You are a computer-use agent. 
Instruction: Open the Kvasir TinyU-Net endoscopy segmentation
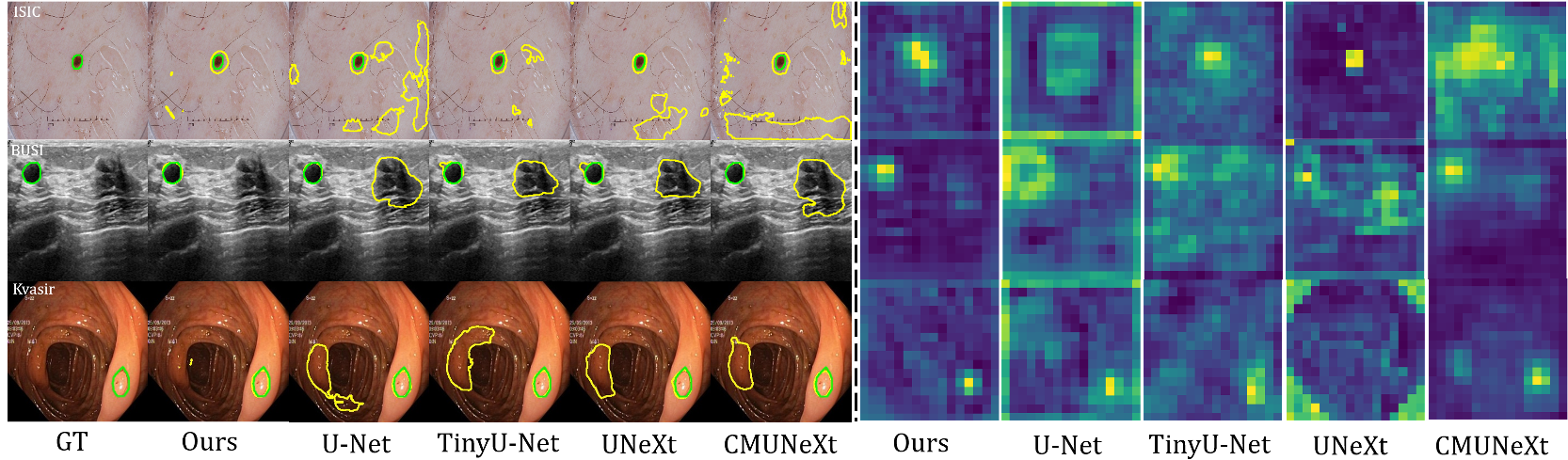(x=501, y=351)
